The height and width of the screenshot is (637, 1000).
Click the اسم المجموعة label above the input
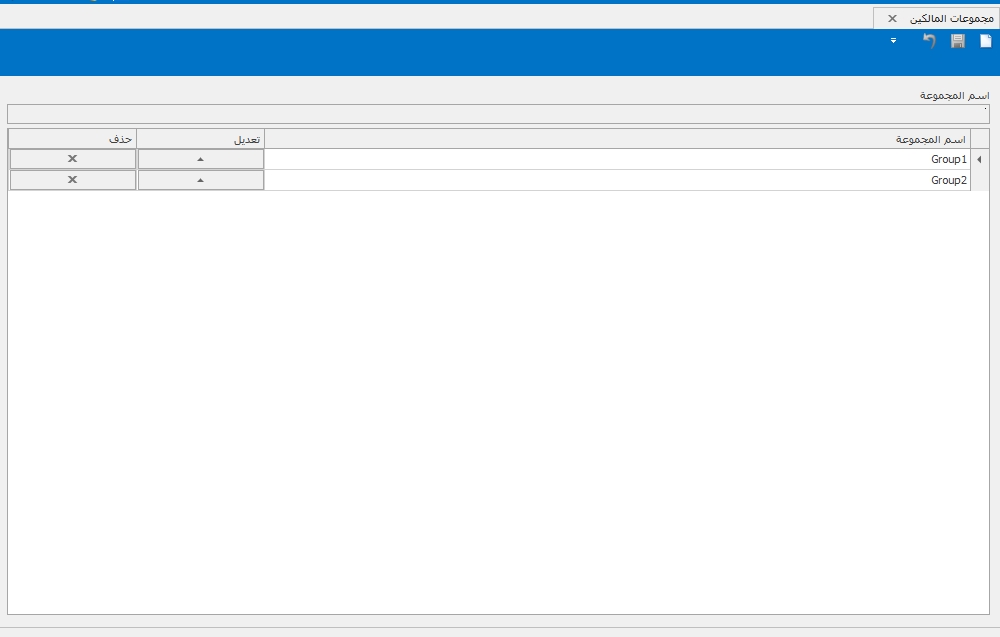coord(954,95)
